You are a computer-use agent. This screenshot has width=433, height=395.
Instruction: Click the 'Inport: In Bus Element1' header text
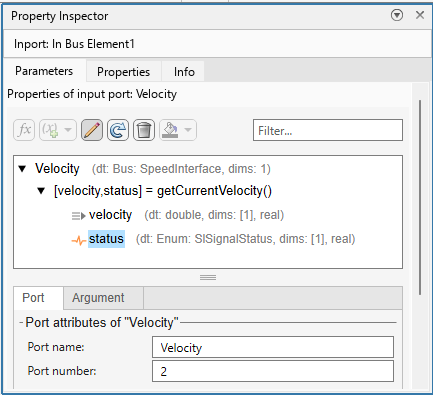[x=74, y=44]
